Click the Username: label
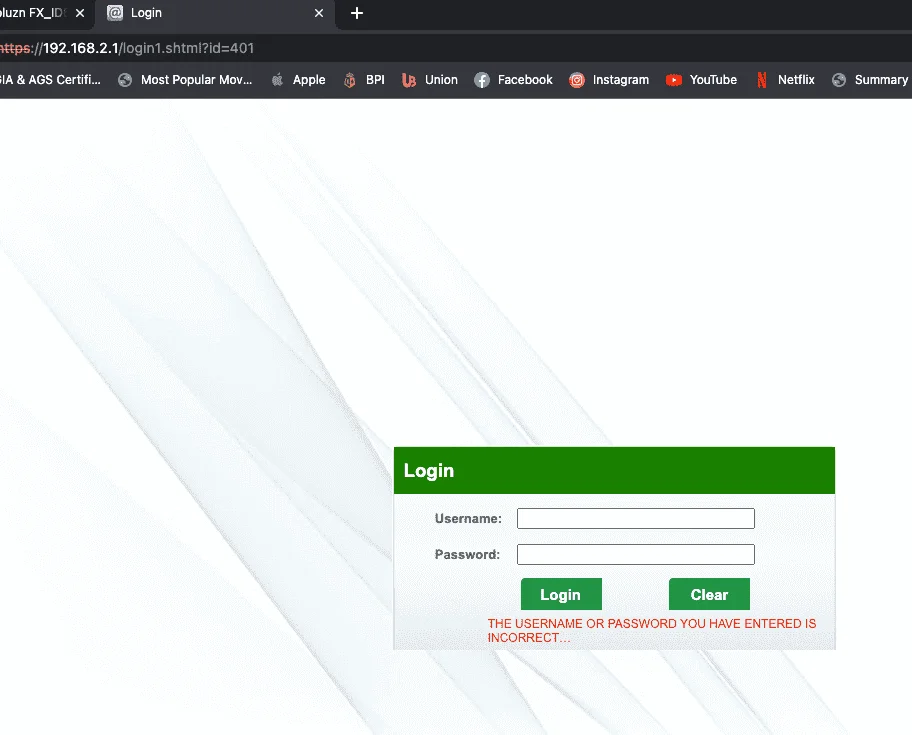 click(x=468, y=519)
